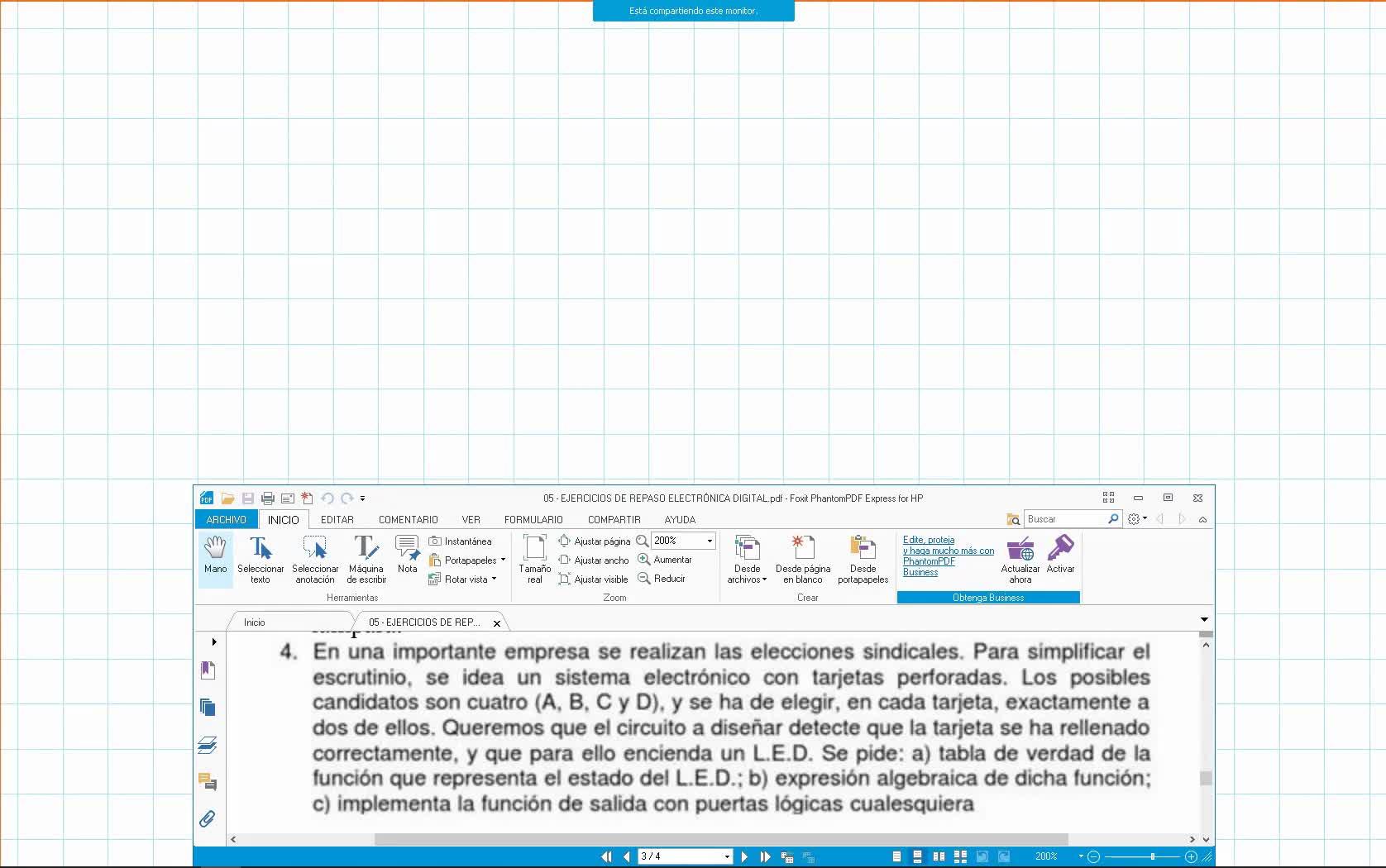Close the 05 - EJERCICIOS DE REP document tab
Viewport: 1386px width, 868px height.
click(x=497, y=623)
